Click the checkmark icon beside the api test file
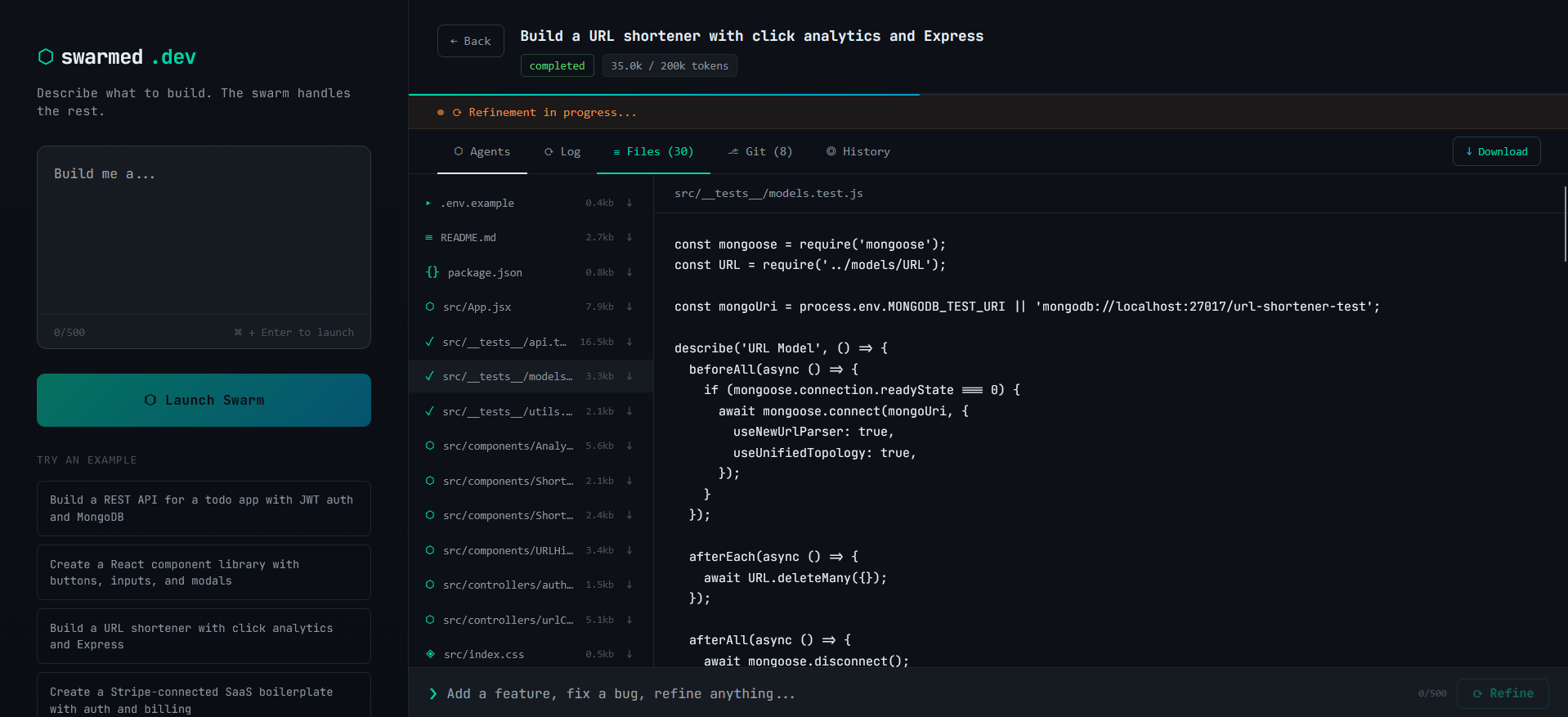 pyautogui.click(x=430, y=342)
